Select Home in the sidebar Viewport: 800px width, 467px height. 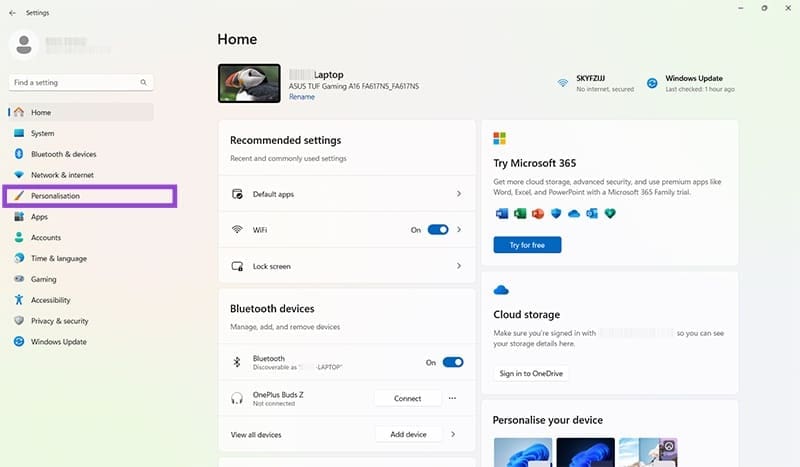tap(81, 112)
